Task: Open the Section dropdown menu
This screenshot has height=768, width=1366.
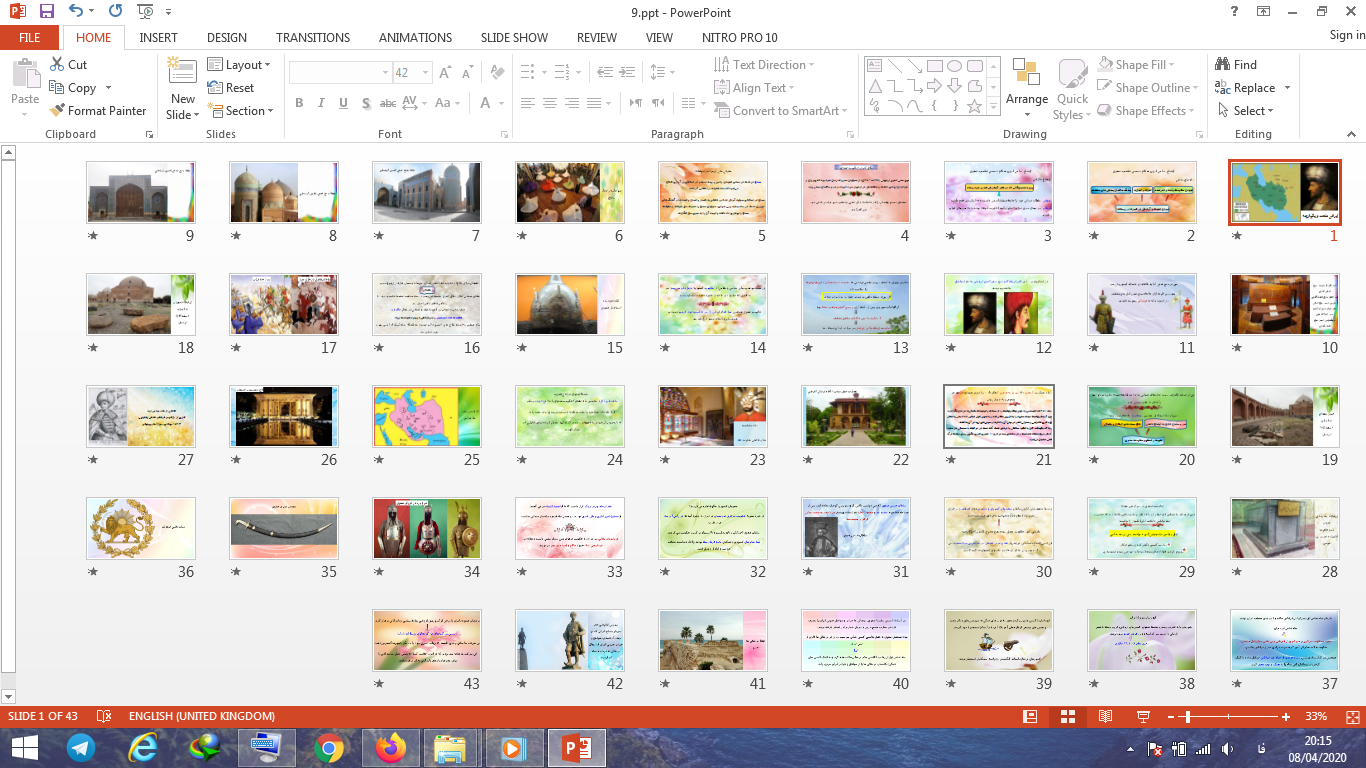Action: tap(240, 111)
